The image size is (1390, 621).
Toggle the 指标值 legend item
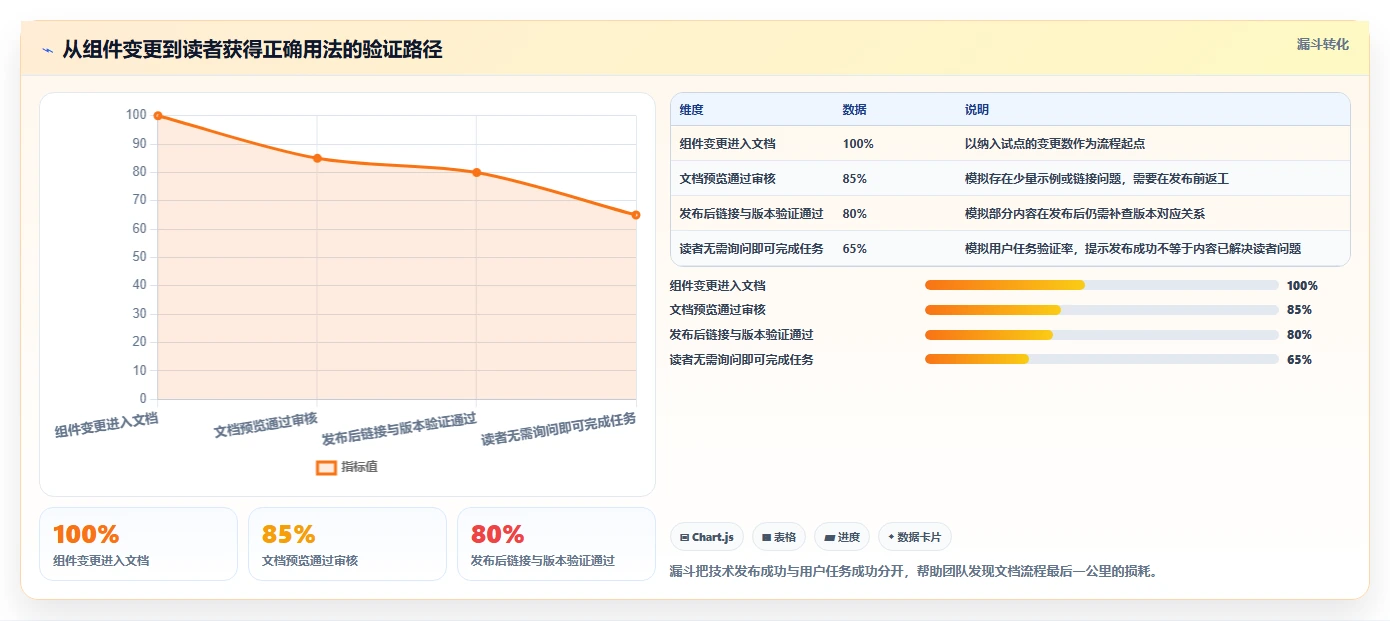[346, 467]
